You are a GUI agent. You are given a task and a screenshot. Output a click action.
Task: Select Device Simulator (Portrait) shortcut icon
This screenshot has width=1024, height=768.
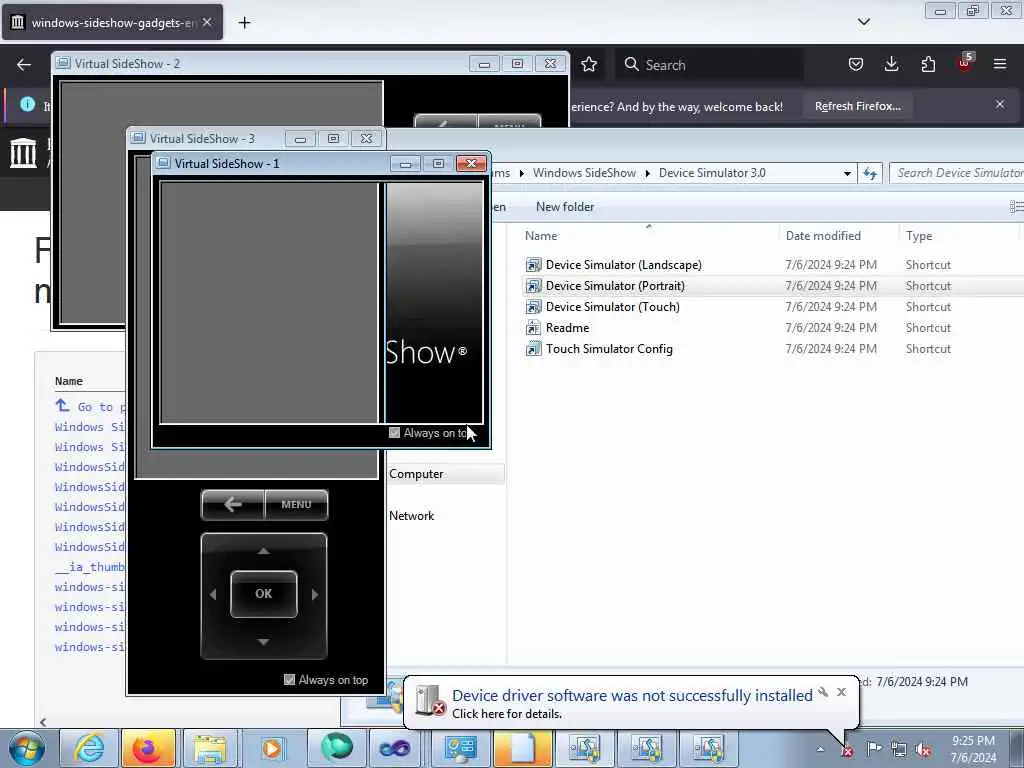(534, 286)
